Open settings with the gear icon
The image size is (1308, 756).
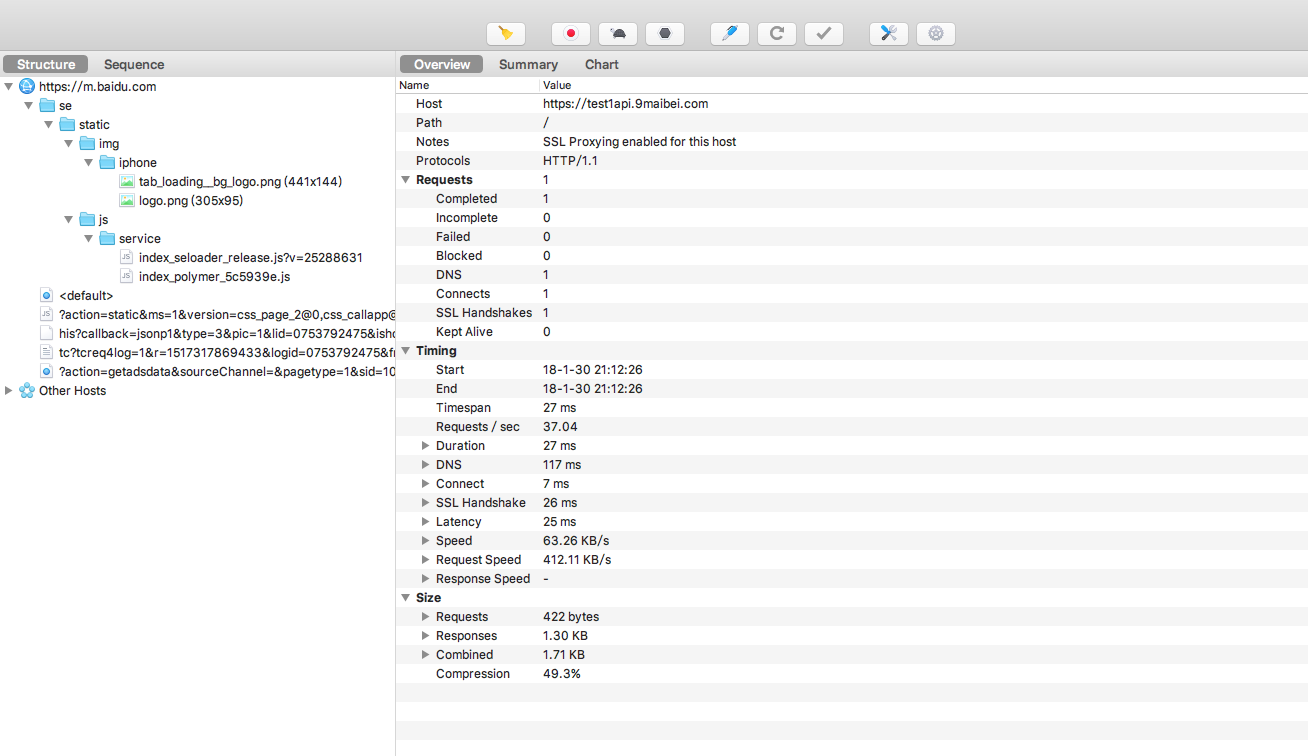point(936,34)
